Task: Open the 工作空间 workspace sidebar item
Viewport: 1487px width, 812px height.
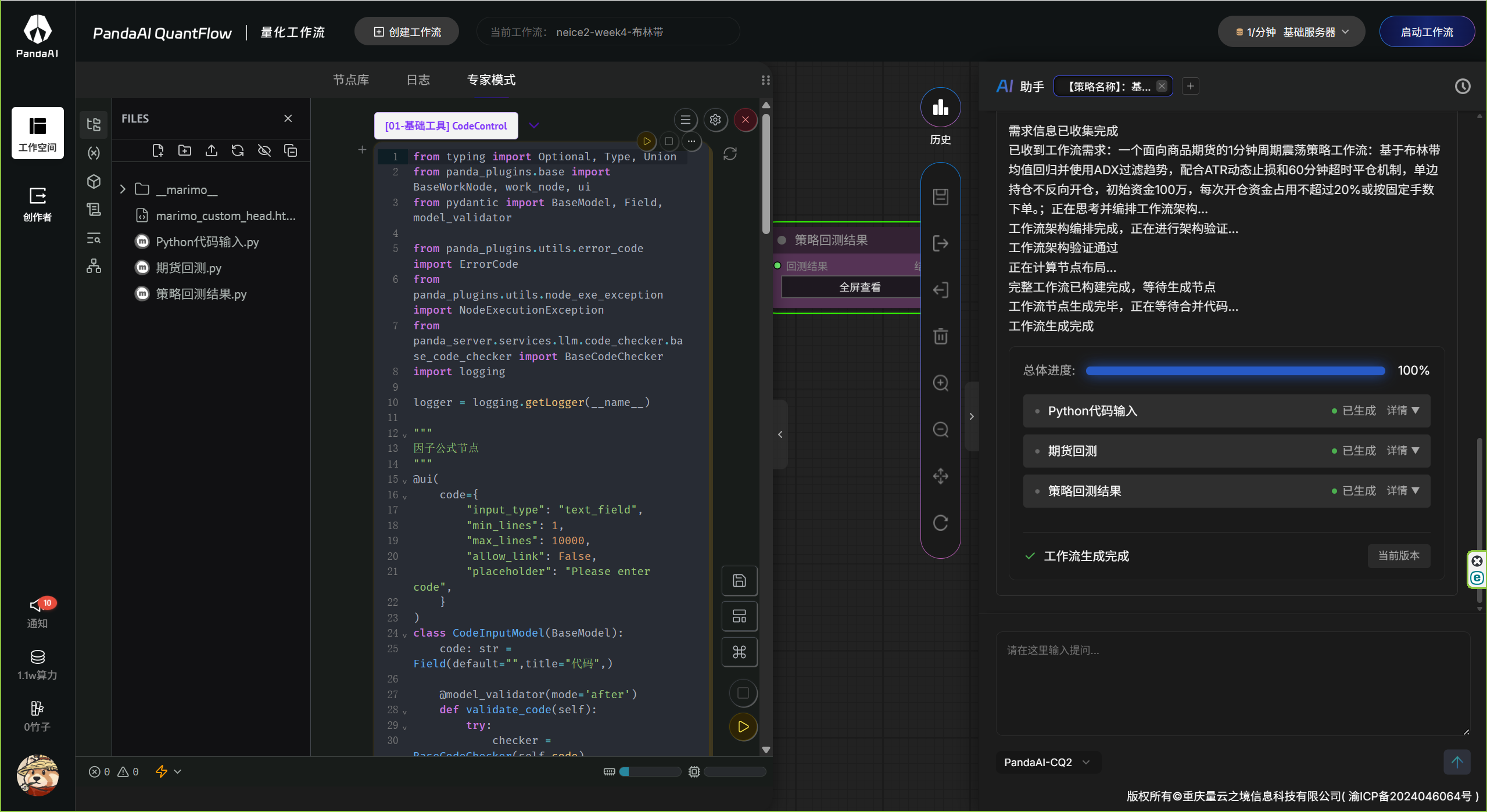Action: [x=37, y=133]
